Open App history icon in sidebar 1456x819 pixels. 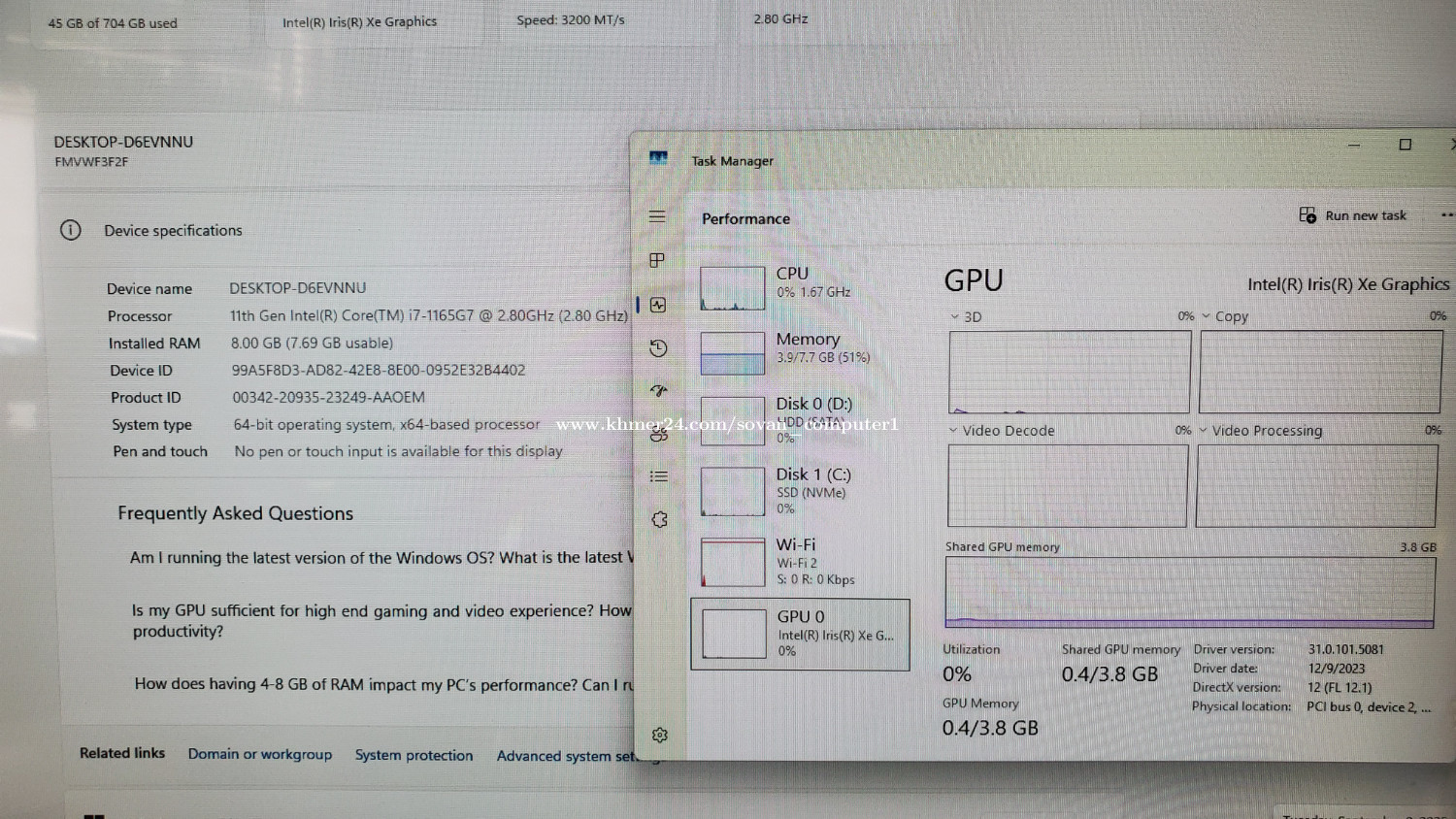point(658,348)
